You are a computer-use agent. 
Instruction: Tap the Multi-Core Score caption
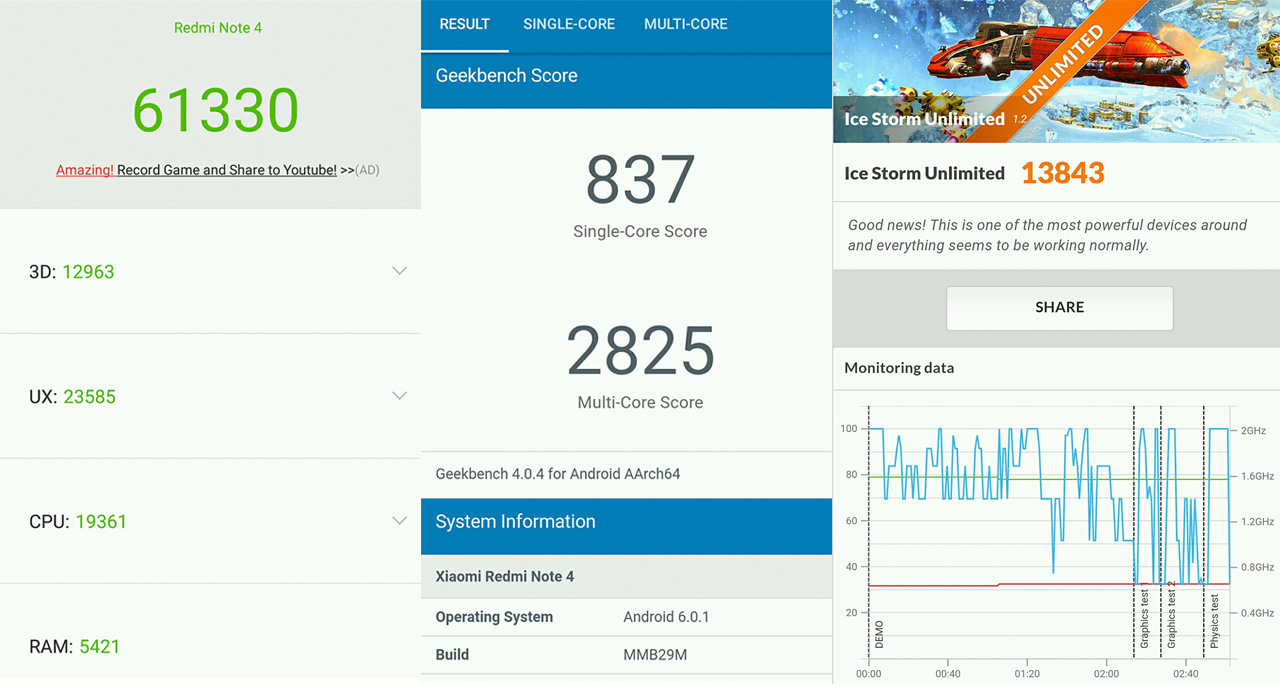(x=640, y=402)
